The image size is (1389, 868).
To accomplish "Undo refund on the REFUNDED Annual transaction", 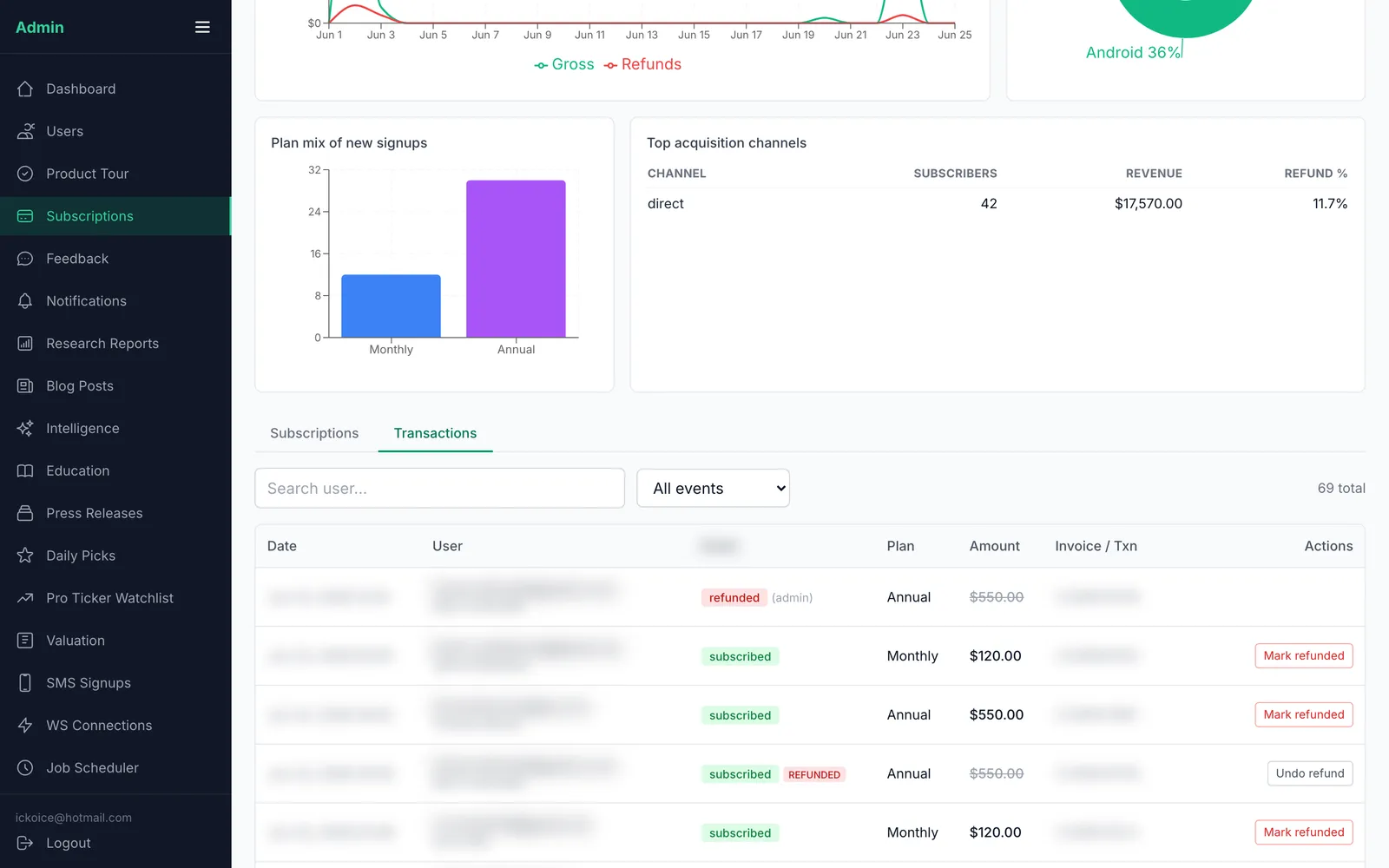I will pyautogui.click(x=1309, y=773).
